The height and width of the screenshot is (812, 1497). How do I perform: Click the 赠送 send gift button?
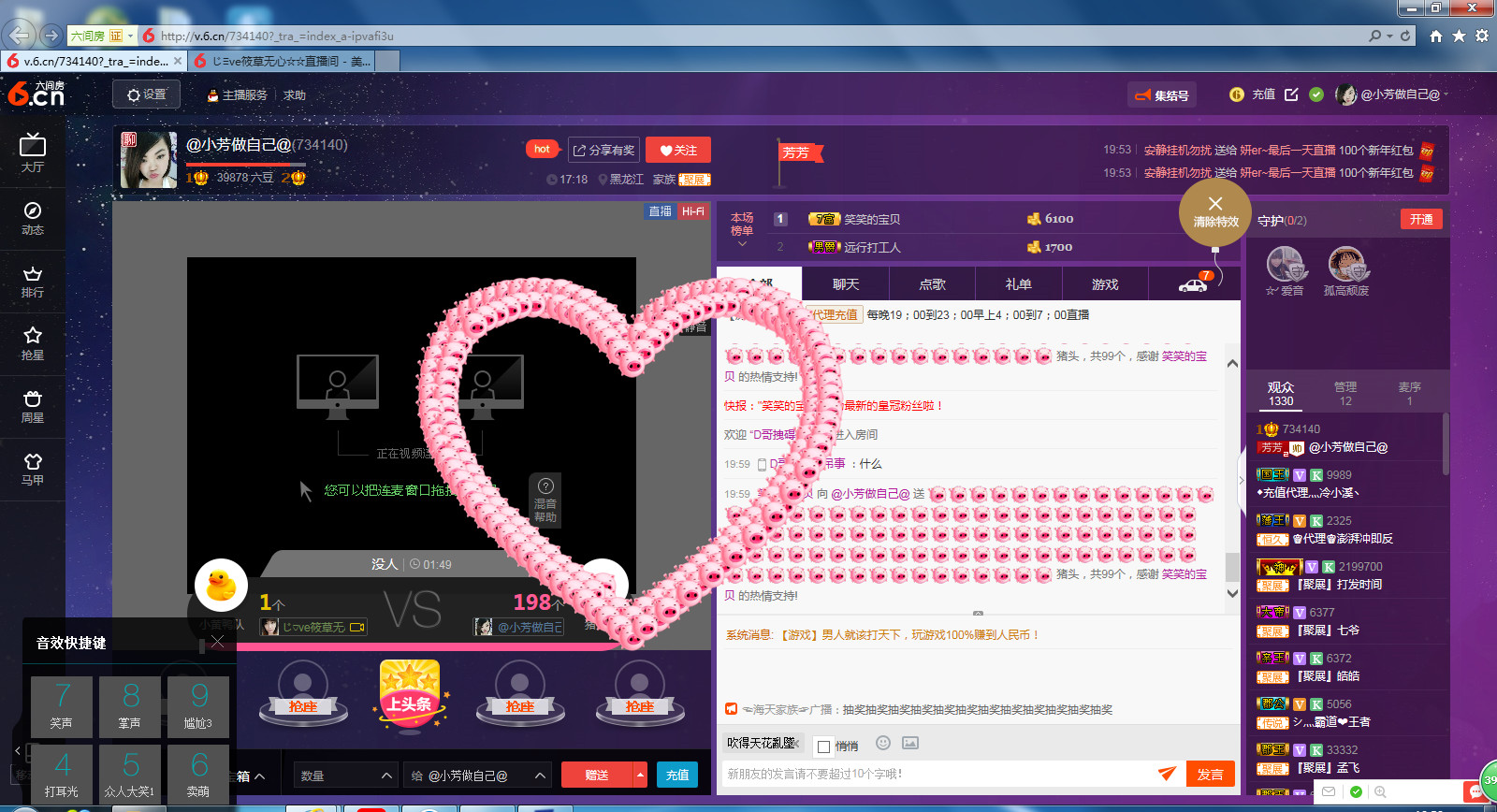tap(597, 775)
